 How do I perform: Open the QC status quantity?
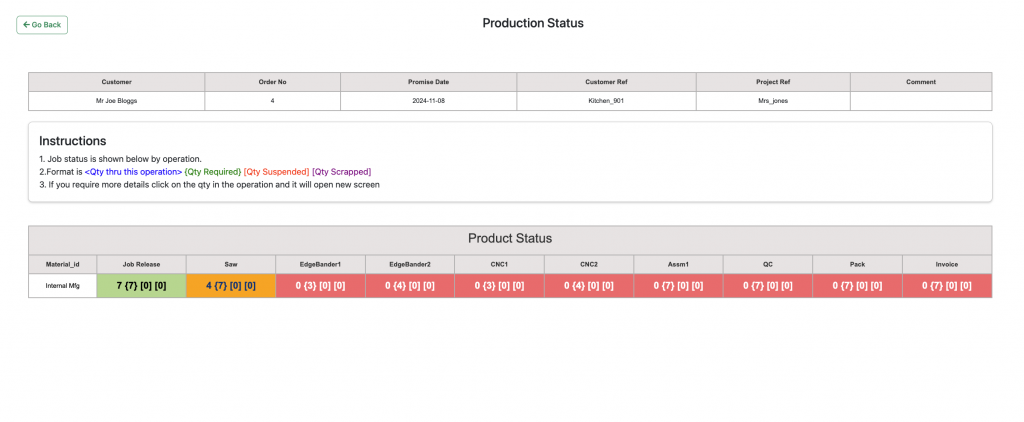pyautogui.click(x=768, y=285)
